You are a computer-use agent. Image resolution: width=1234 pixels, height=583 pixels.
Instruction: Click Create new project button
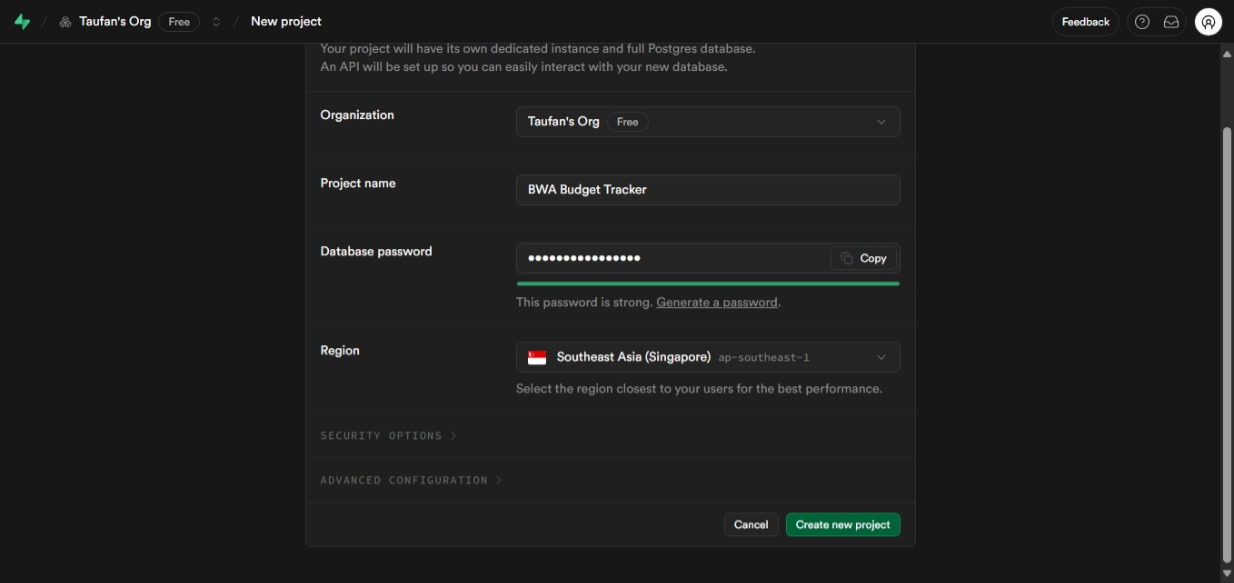pos(842,524)
